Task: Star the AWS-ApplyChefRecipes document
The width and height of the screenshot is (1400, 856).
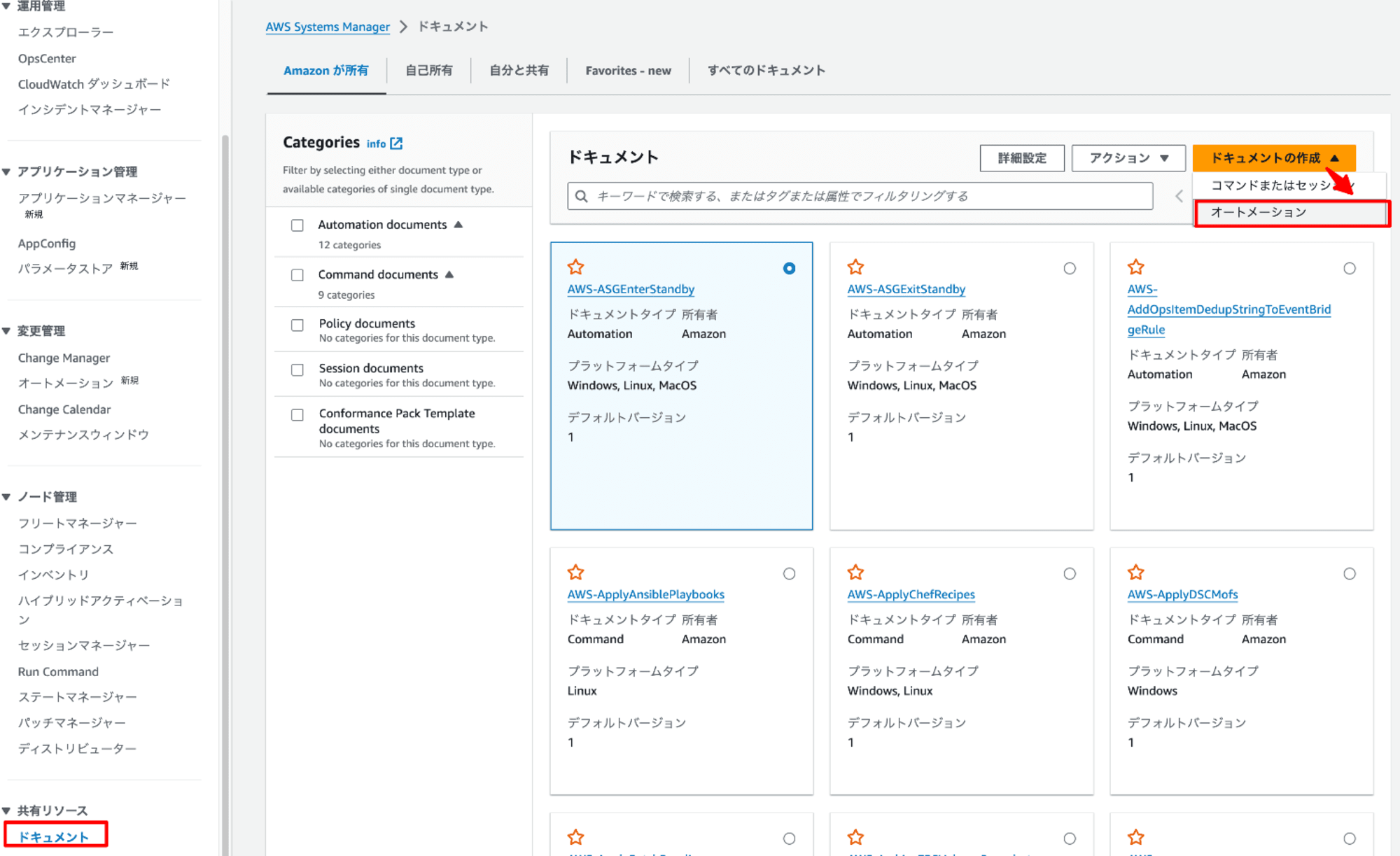Action: click(855, 572)
